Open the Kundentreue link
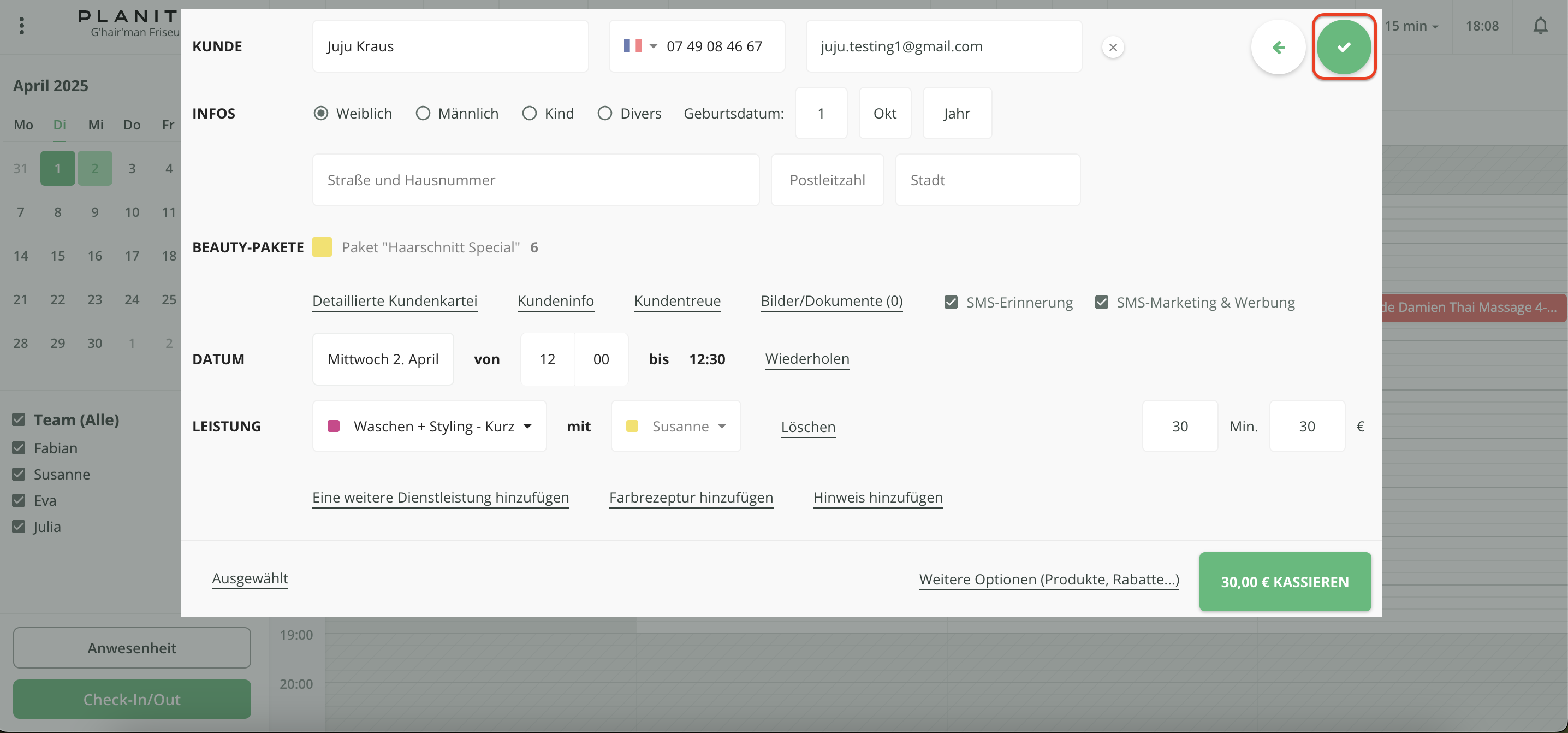Image resolution: width=1568 pixels, height=733 pixels. point(677,301)
